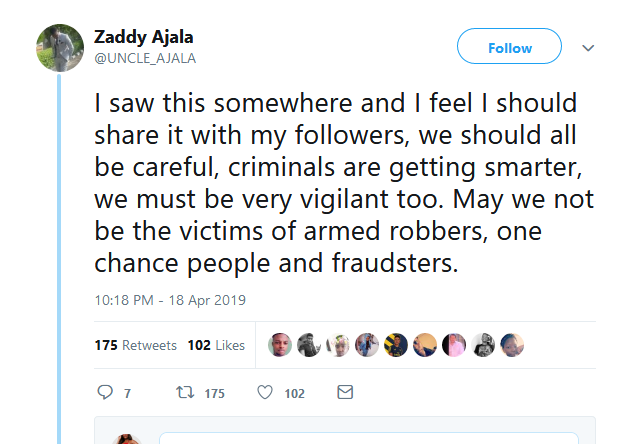Like the tweet with the heart icon
636x444 pixels.
[265, 393]
